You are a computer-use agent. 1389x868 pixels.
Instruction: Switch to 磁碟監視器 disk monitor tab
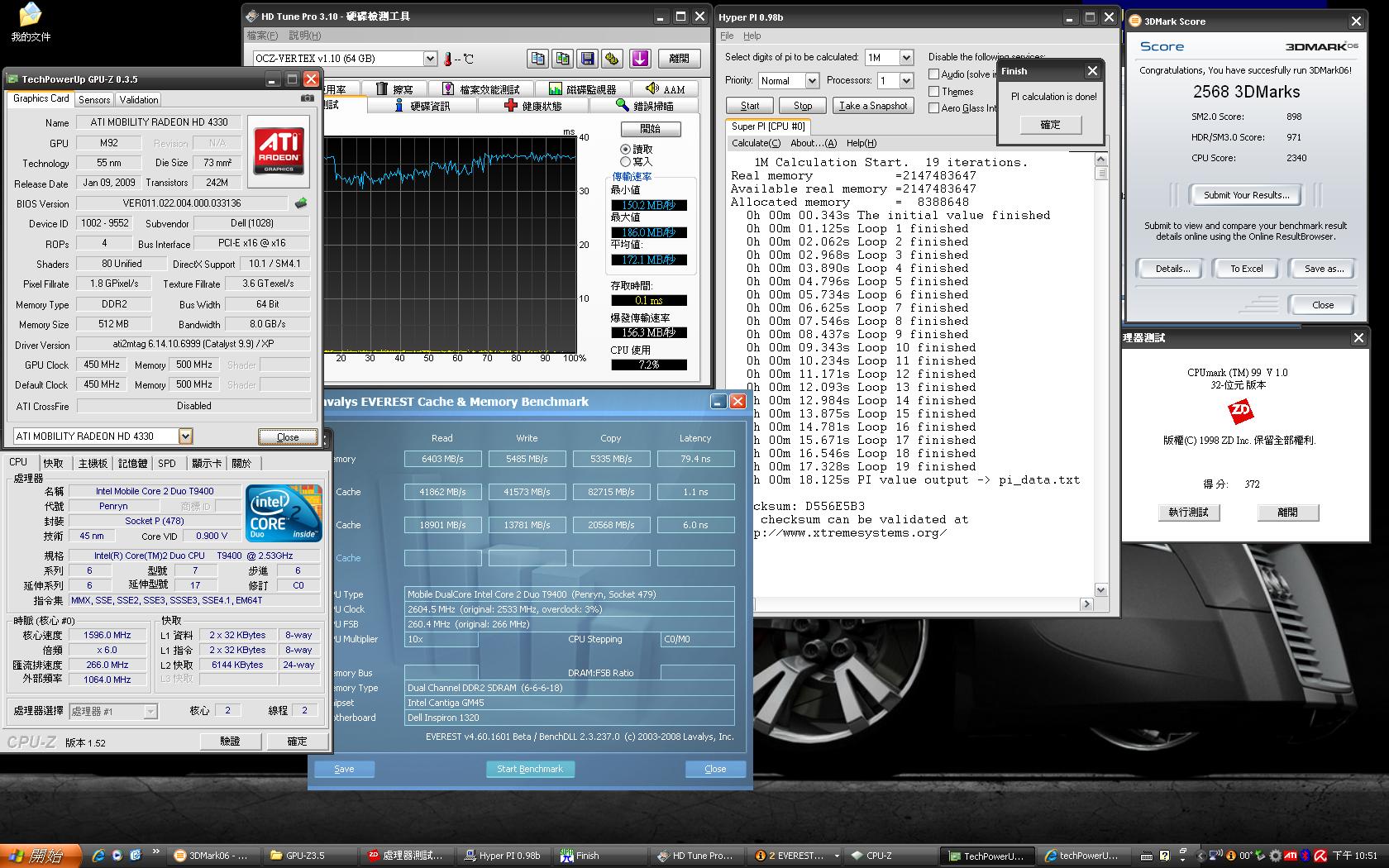point(584,89)
